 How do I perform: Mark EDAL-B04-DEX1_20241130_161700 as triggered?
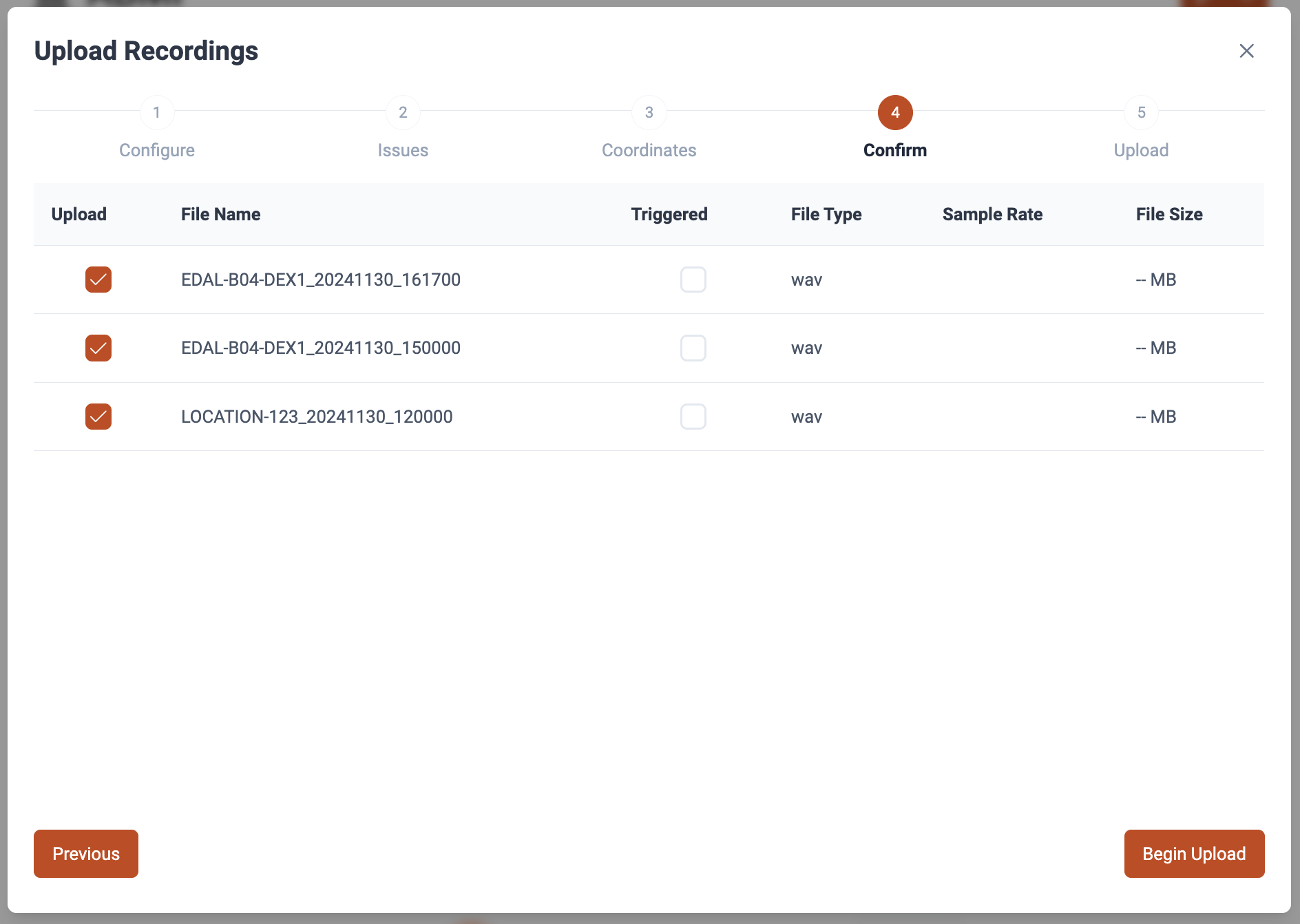click(693, 280)
